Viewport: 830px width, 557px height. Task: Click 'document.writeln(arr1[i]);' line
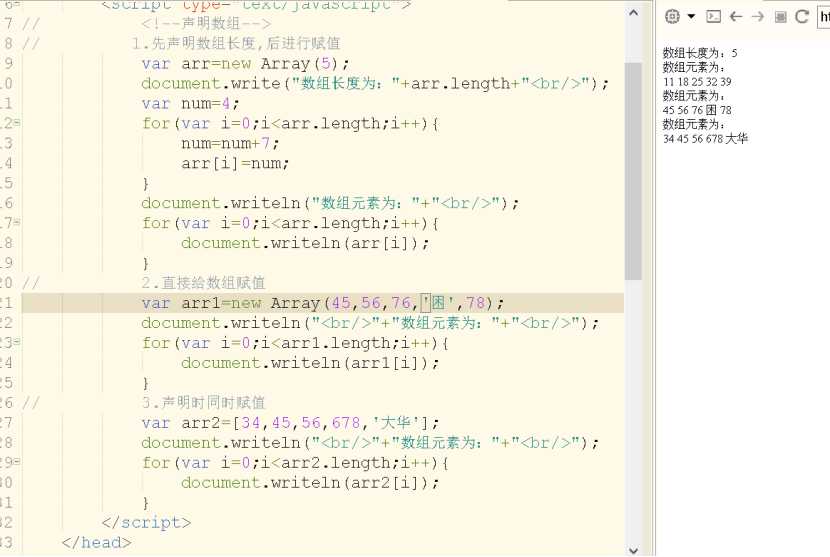pyautogui.click(x=310, y=363)
